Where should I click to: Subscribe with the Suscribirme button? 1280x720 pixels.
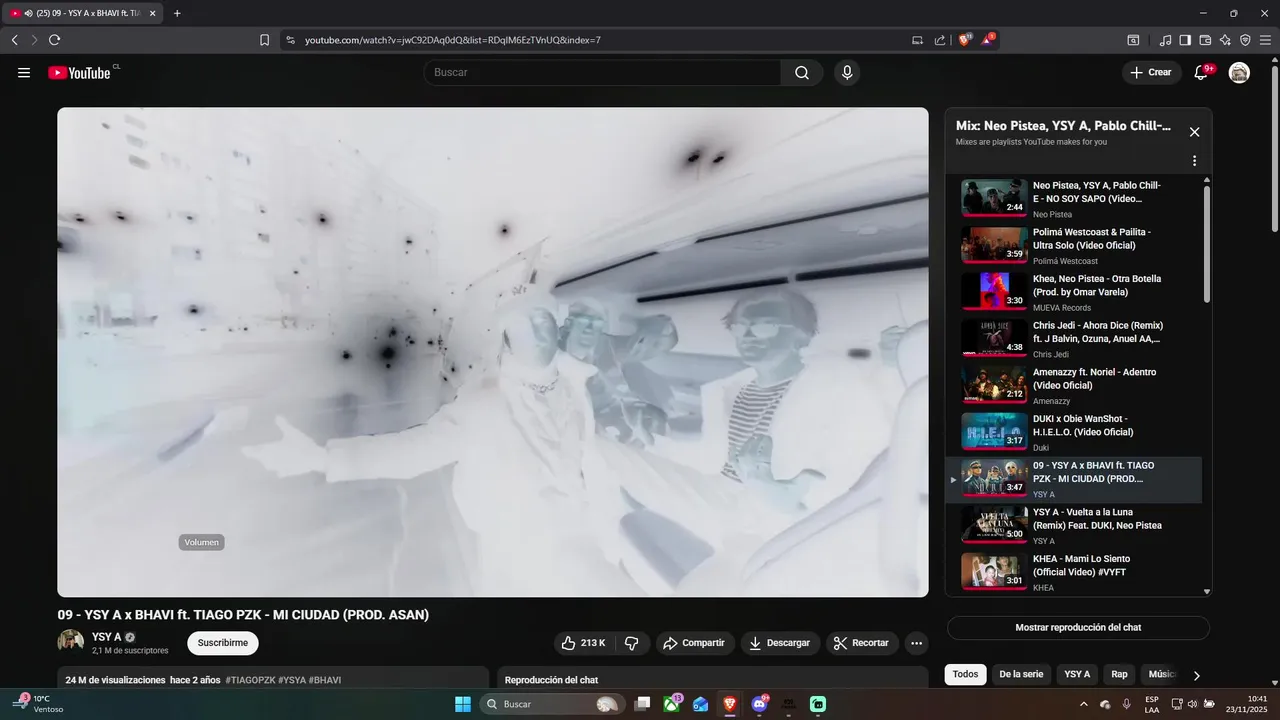[x=222, y=643]
